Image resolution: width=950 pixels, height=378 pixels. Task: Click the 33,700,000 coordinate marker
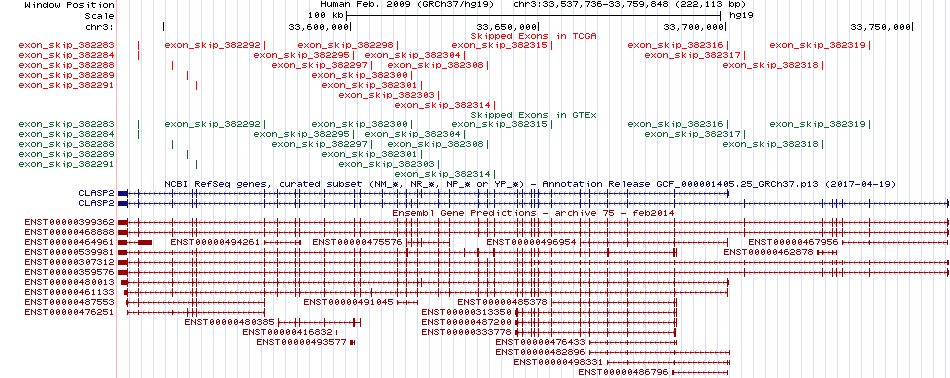[694, 27]
